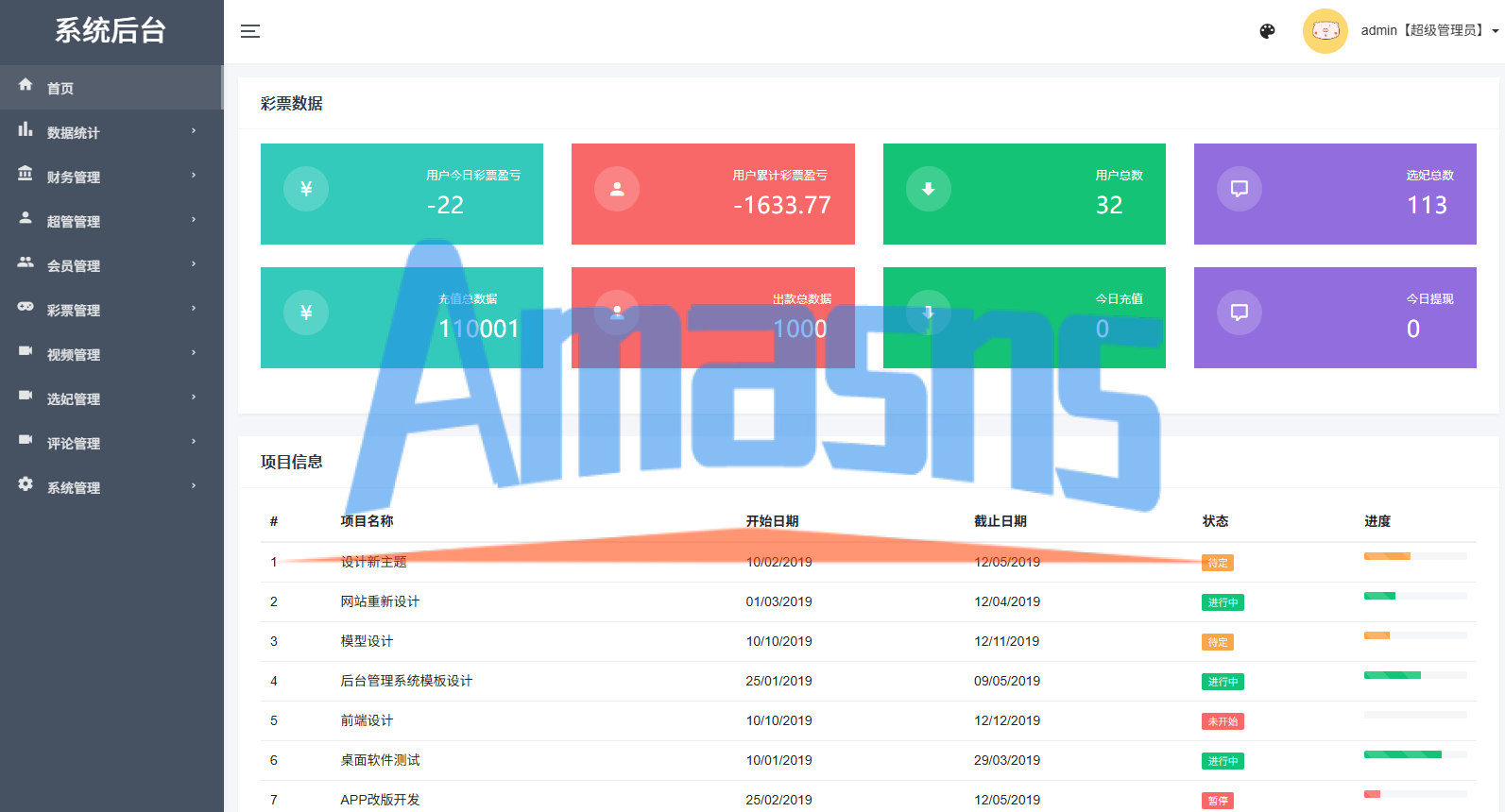Expand the 会员管理 submenu arrow
Screen dimensions: 1505x812
tap(194, 264)
